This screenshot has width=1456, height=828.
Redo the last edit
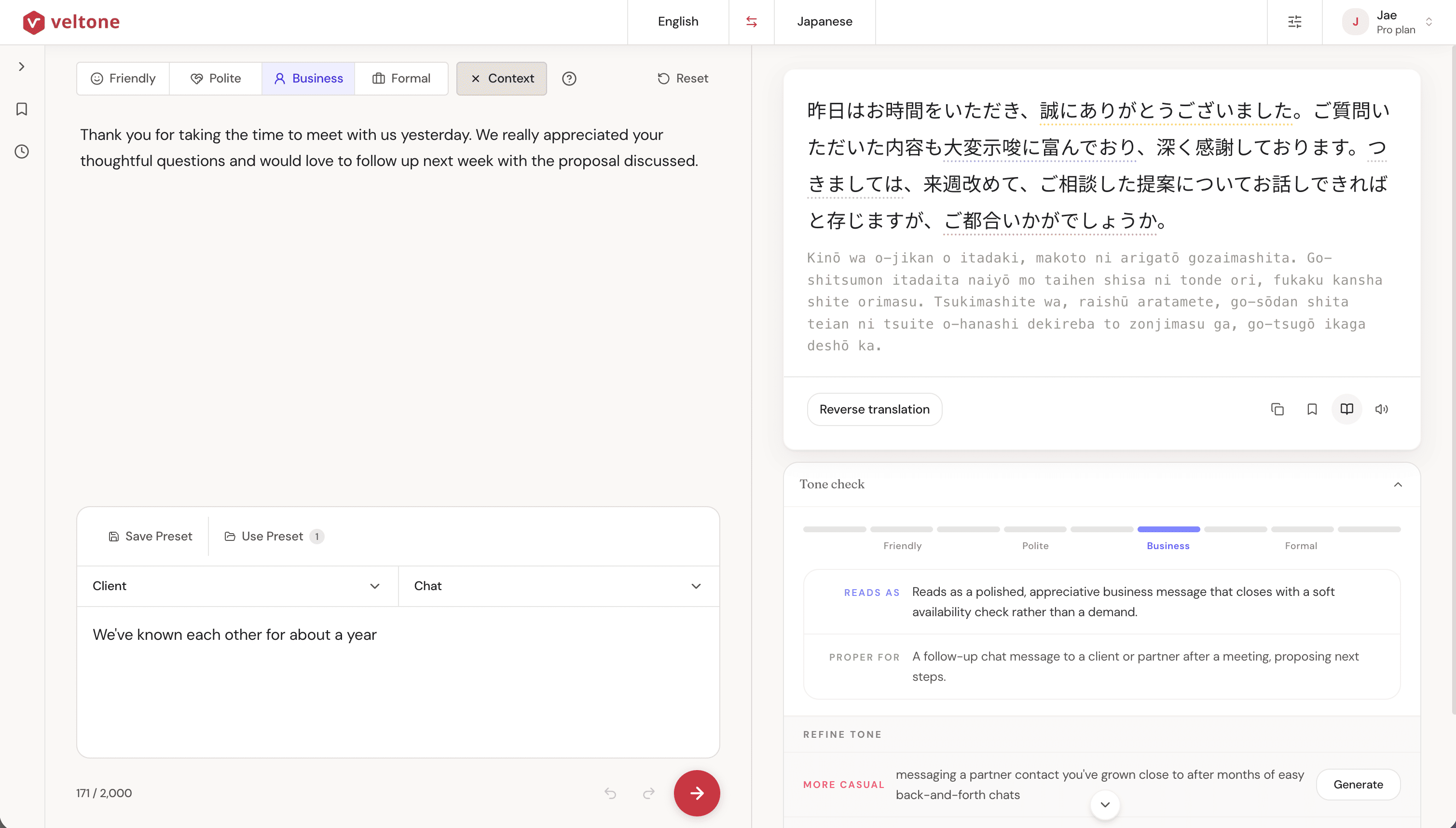(649, 793)
